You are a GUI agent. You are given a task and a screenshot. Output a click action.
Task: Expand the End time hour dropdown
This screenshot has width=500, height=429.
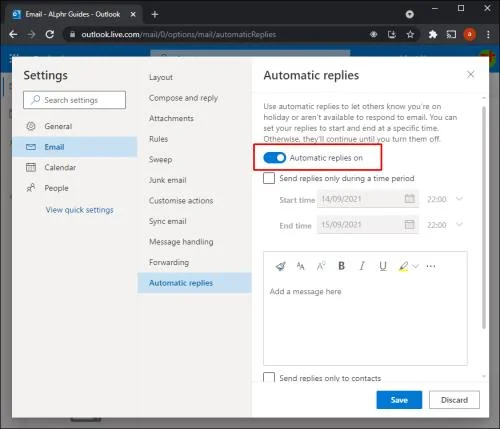(459, 225)
